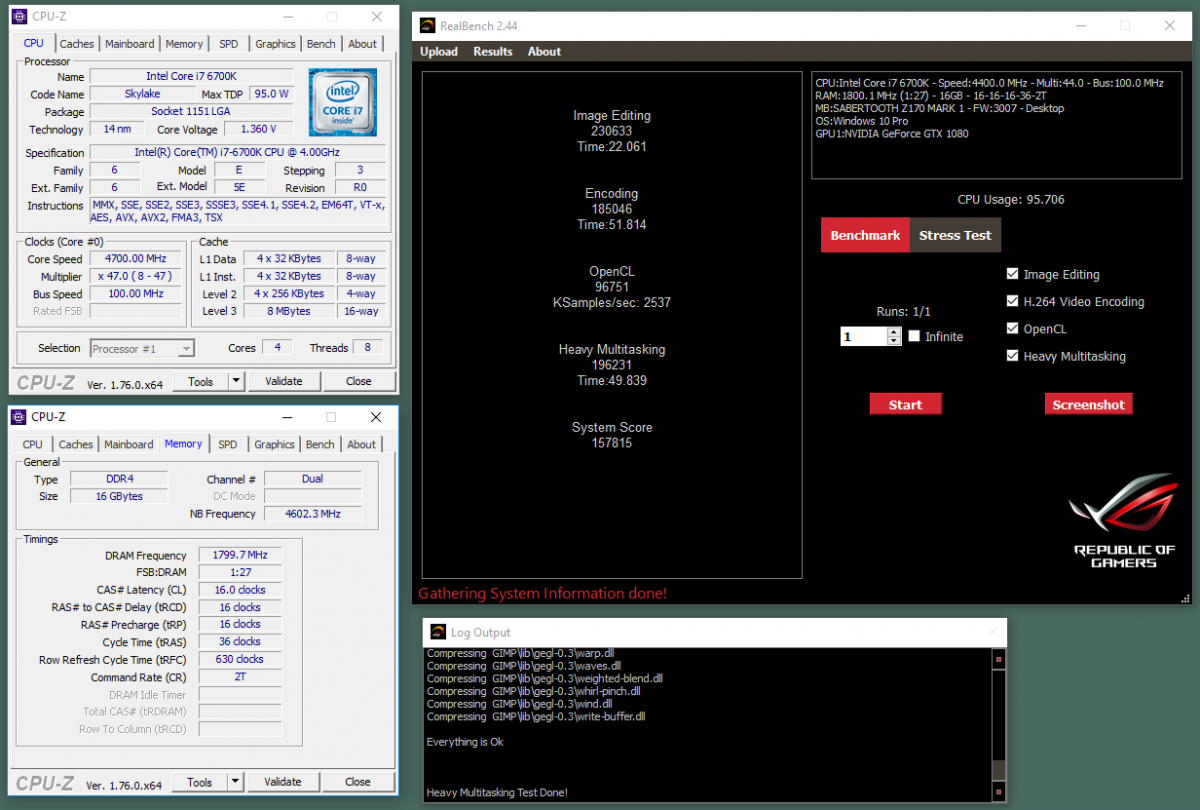The height and width of the screenshot is (810, 1200).
Task: Uncheck the OpenCL test checkbox
Action: coord(1013,328)
